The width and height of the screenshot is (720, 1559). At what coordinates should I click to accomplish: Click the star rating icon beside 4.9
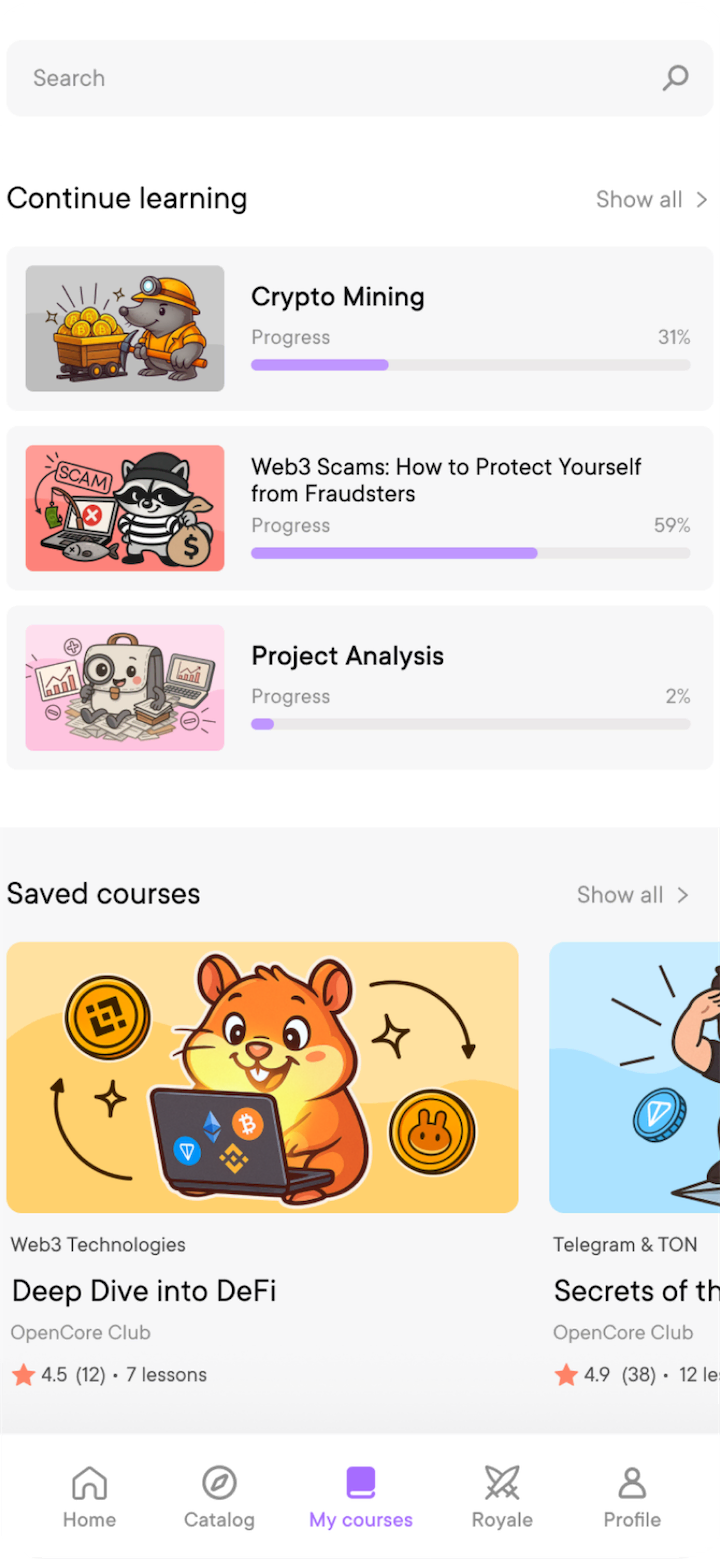click(566, 1375)
